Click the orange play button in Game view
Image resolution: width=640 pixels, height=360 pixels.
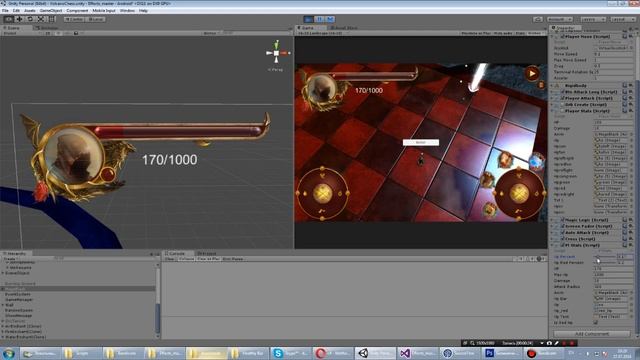532,73
